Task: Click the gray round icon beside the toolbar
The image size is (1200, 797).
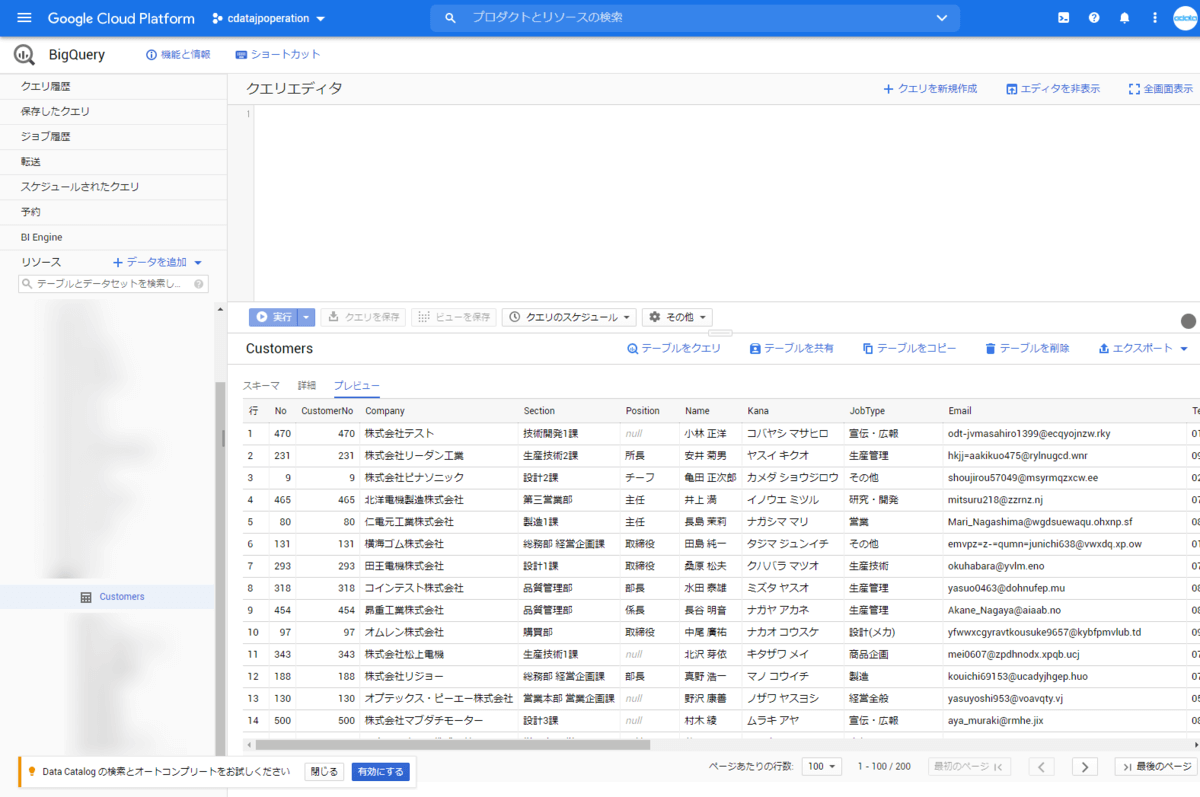Action: tap(1188, 321)
